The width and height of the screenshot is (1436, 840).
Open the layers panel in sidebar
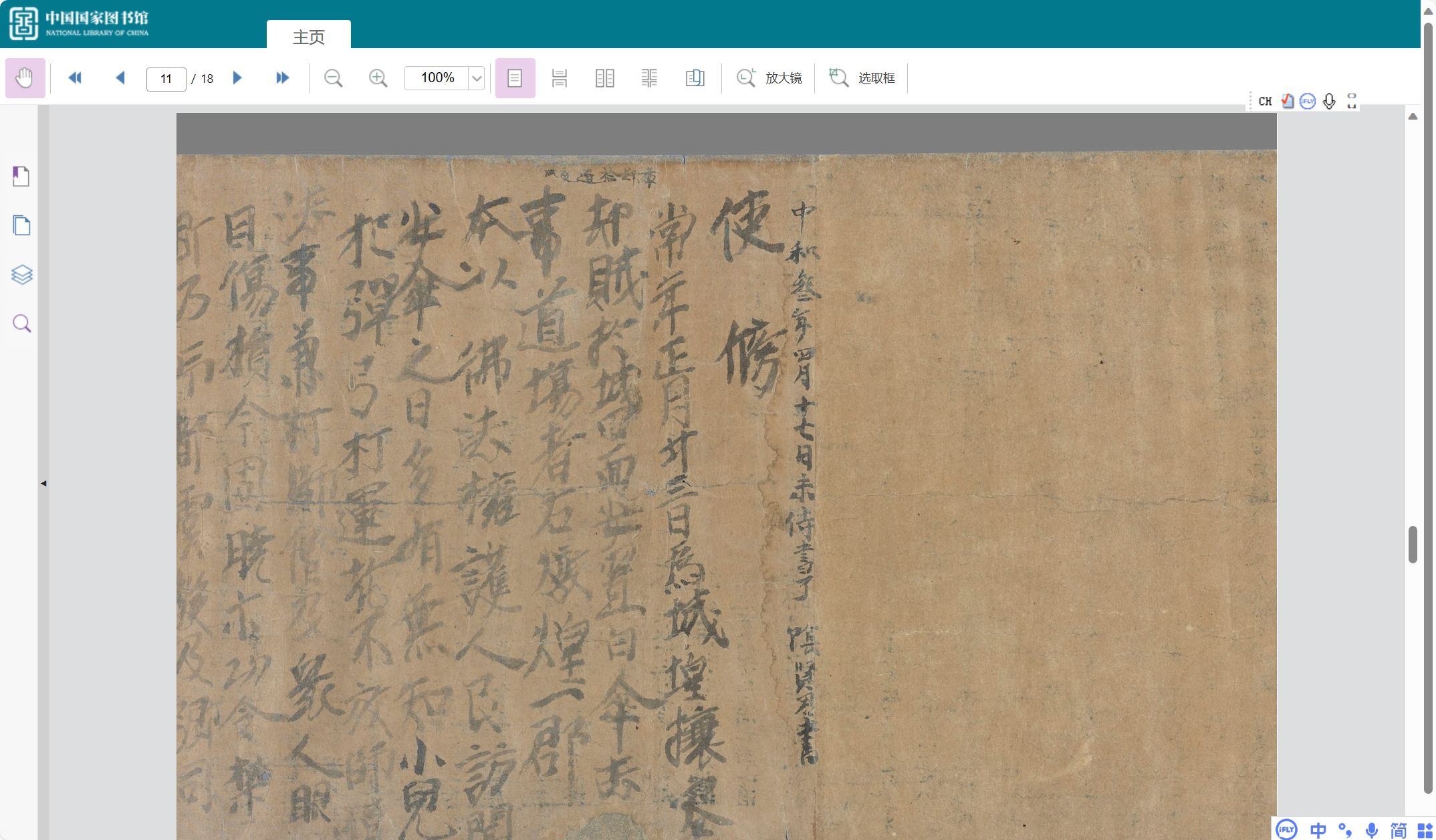[x=21, y=275]
